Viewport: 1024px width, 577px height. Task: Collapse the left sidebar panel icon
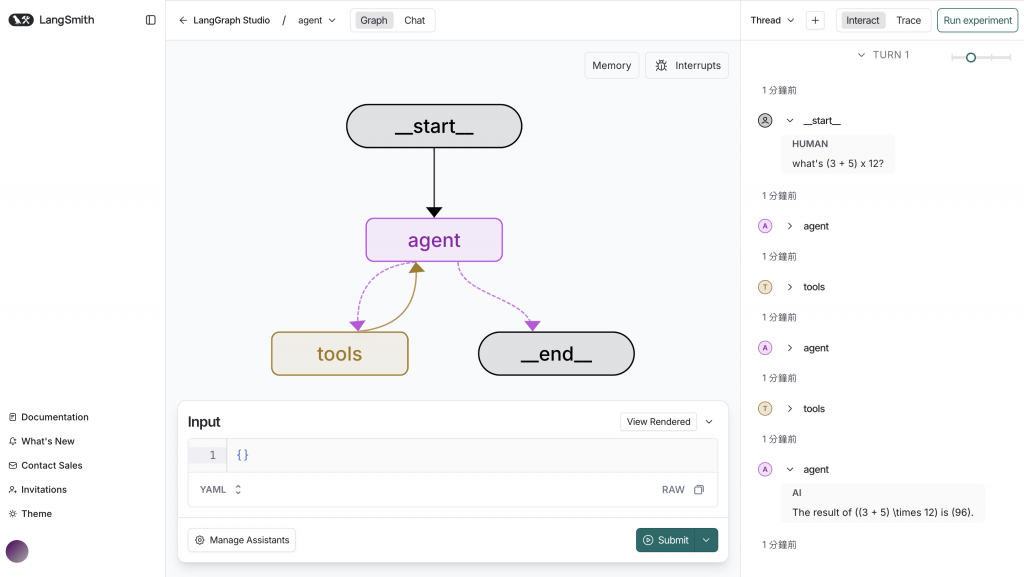point(151,20)
